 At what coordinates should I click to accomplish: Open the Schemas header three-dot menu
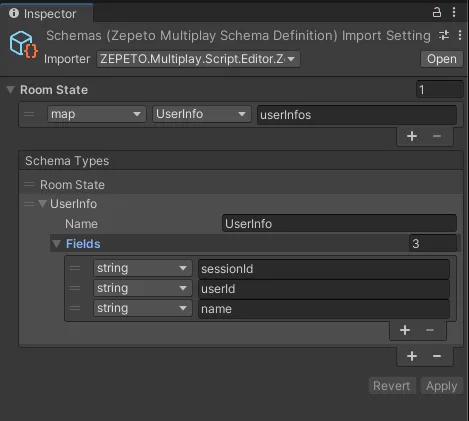[460, 35]
